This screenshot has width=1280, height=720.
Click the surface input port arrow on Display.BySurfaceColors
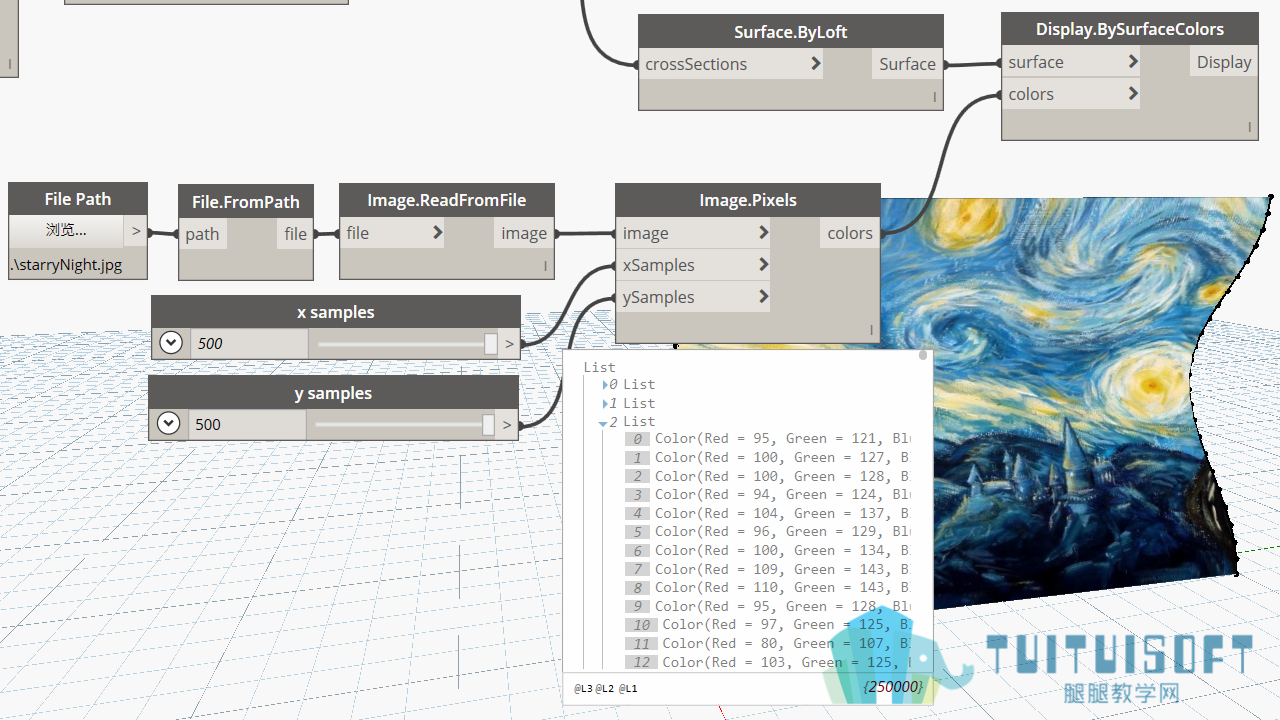click(1133, 62)
